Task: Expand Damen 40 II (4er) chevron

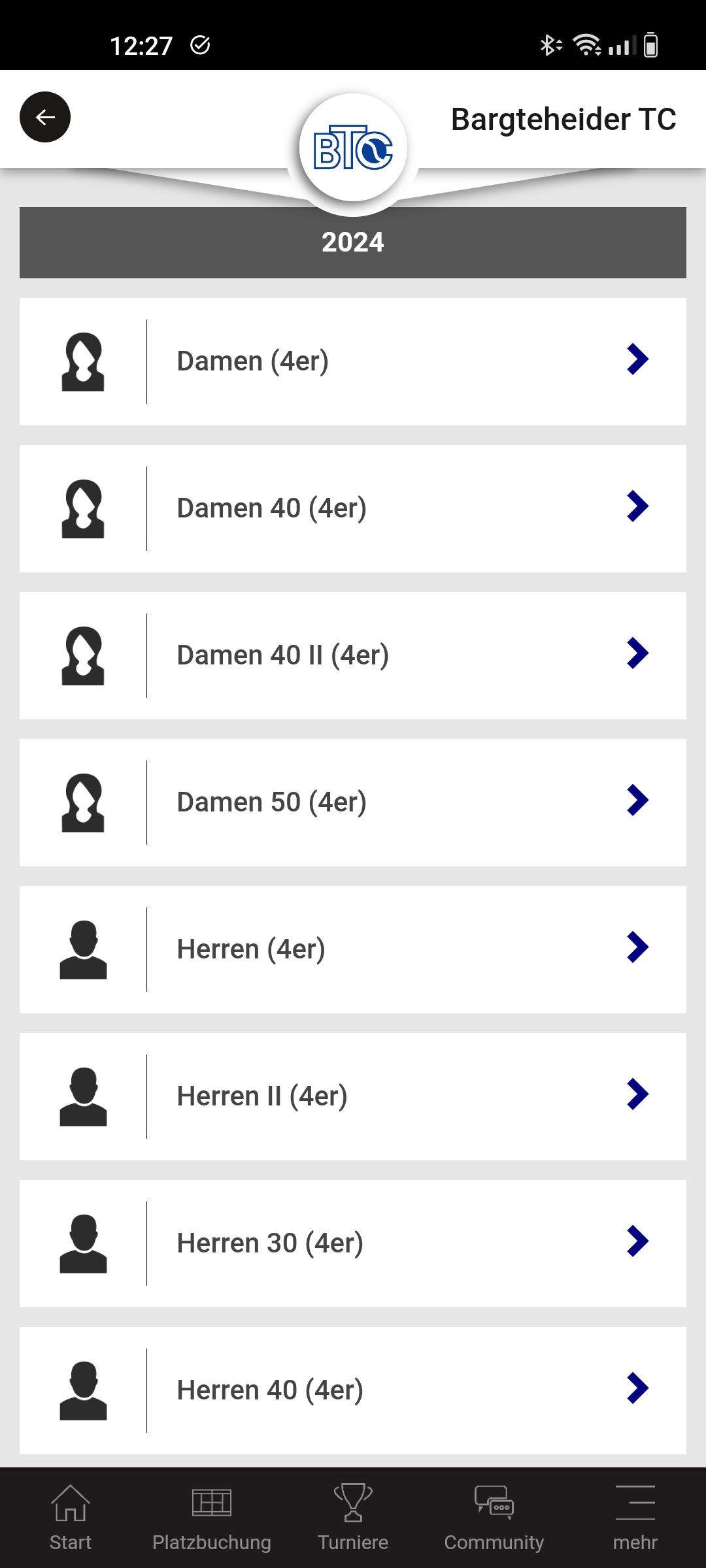Action: (637, 653)
